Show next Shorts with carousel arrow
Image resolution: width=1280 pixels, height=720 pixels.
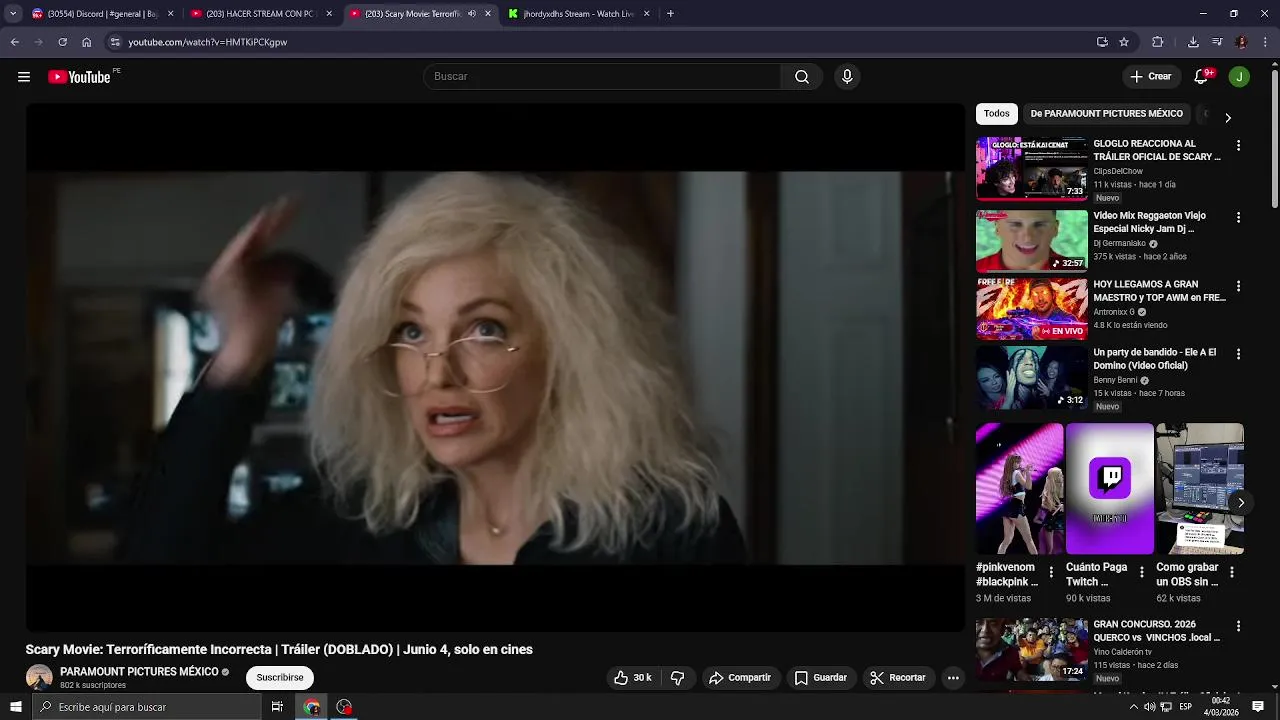pyautogui.click(x=1240, y=503)
